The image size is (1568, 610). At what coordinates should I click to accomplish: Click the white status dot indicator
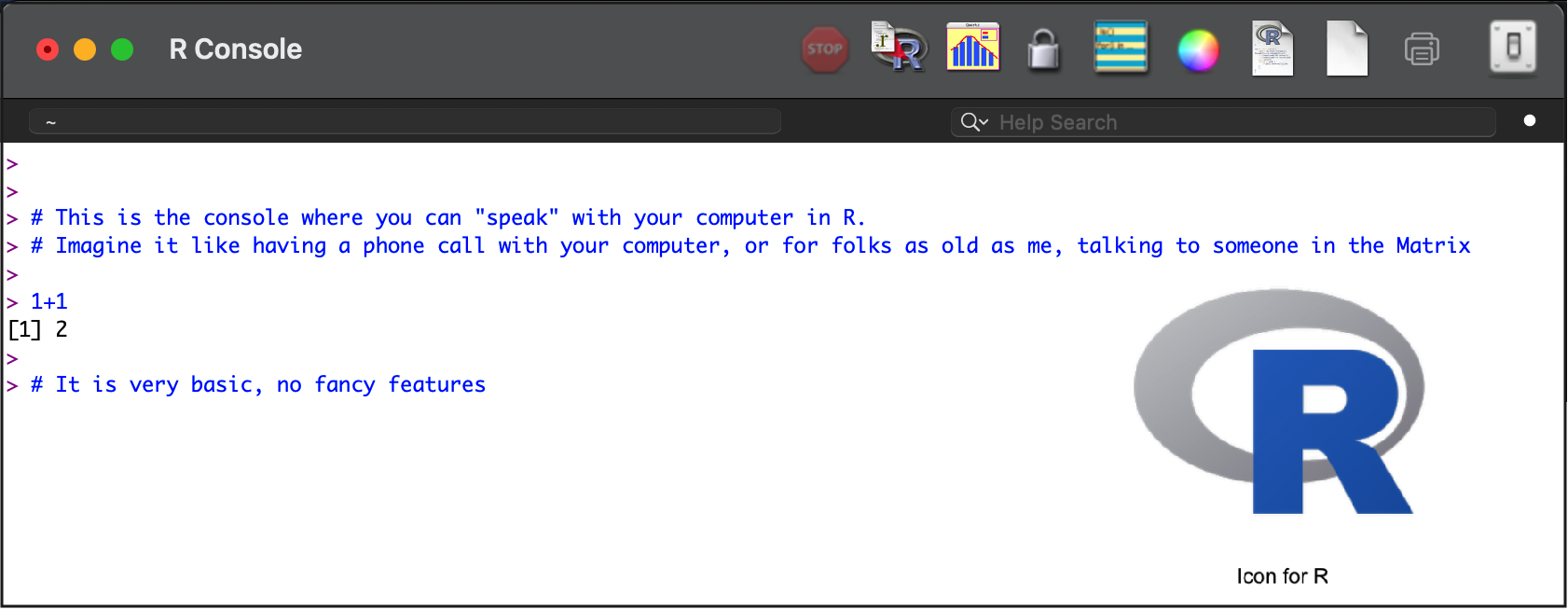(1530, 121)
